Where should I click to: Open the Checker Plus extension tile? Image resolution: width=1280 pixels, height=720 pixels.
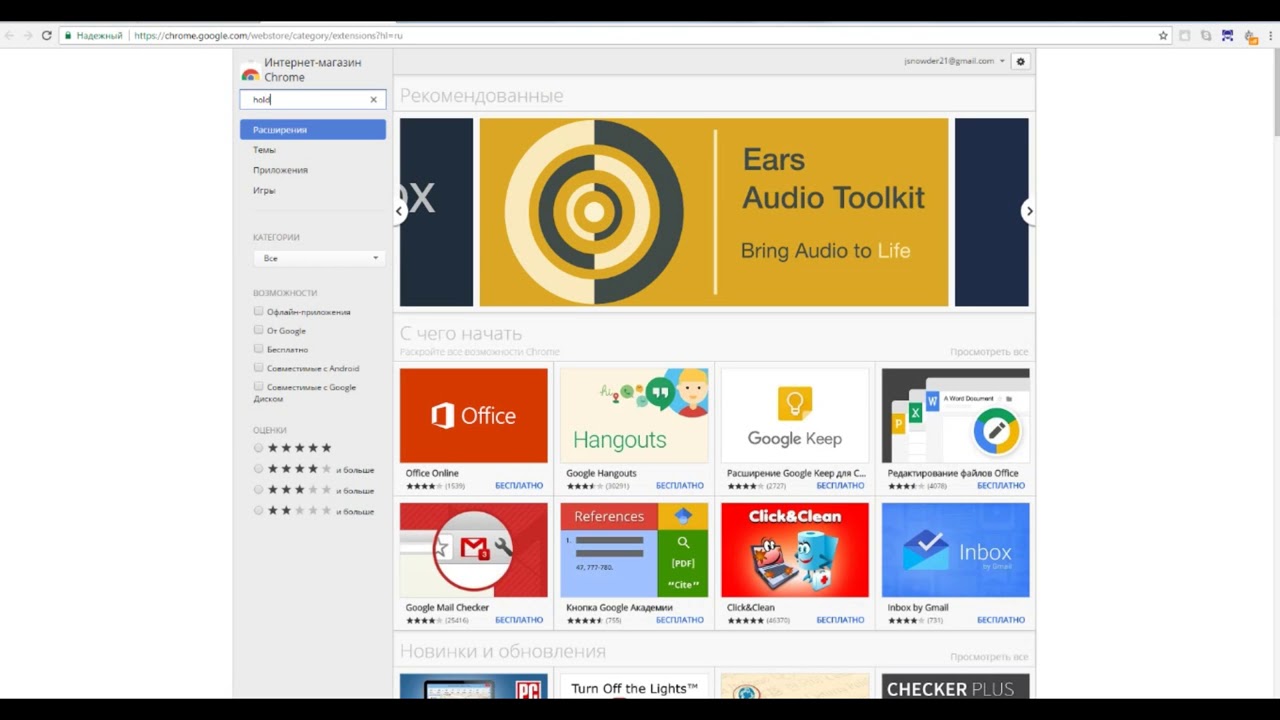[x=956, y=686]
